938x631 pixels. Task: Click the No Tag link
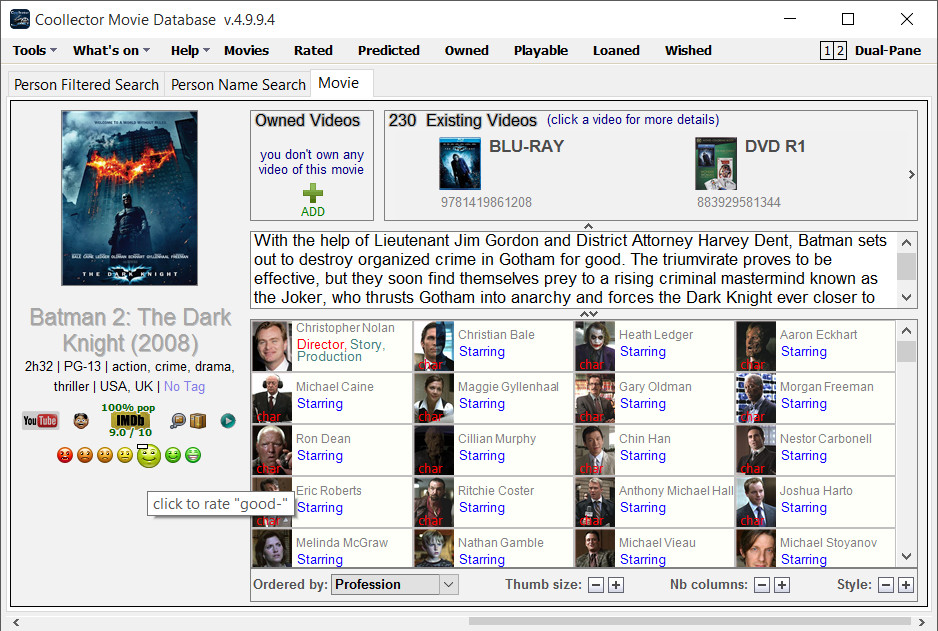(184, 386)
